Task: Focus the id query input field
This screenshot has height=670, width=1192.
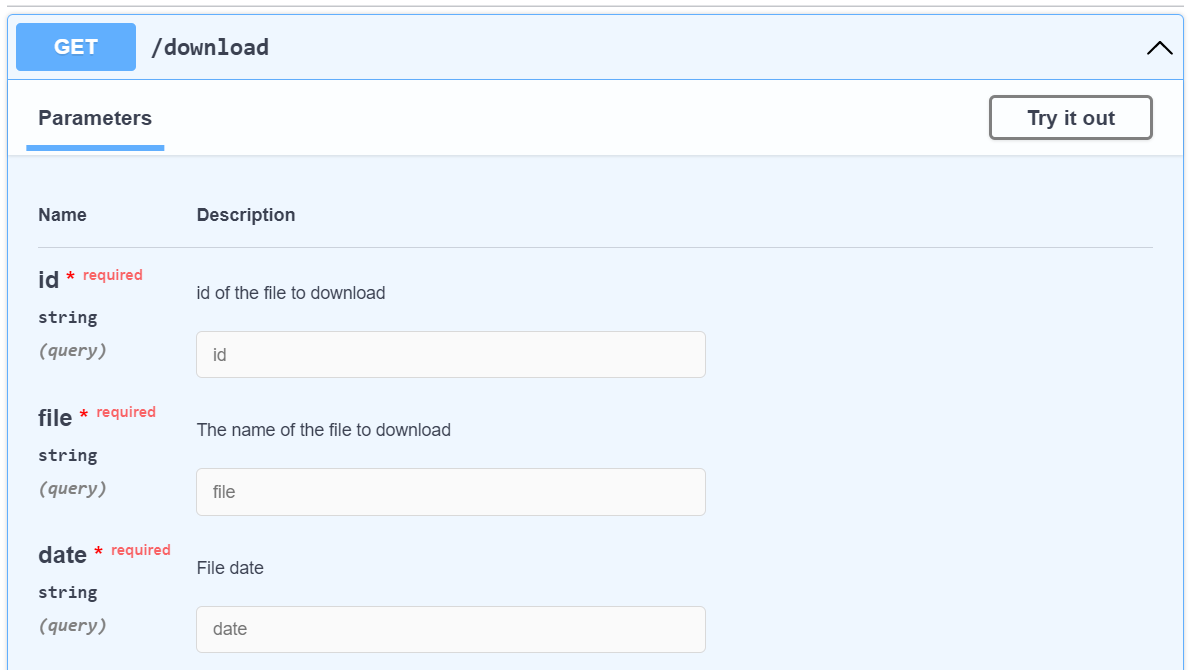Action: pos(450,355)
